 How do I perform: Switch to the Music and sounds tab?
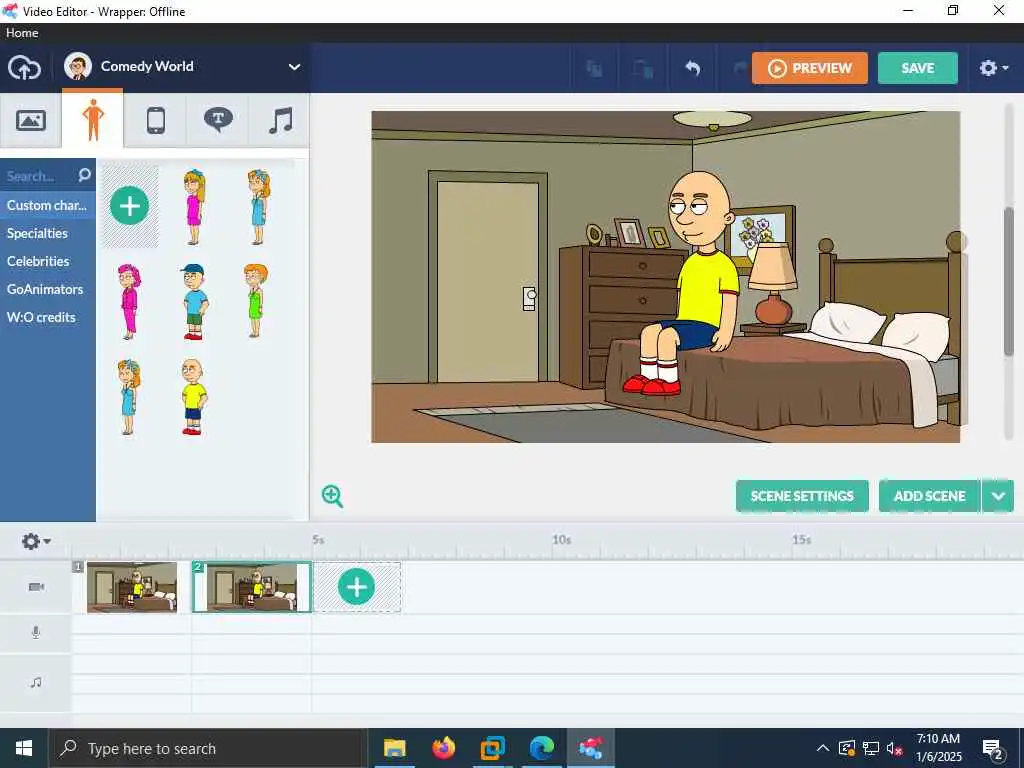pyautogui.click(x=280, y=120)
